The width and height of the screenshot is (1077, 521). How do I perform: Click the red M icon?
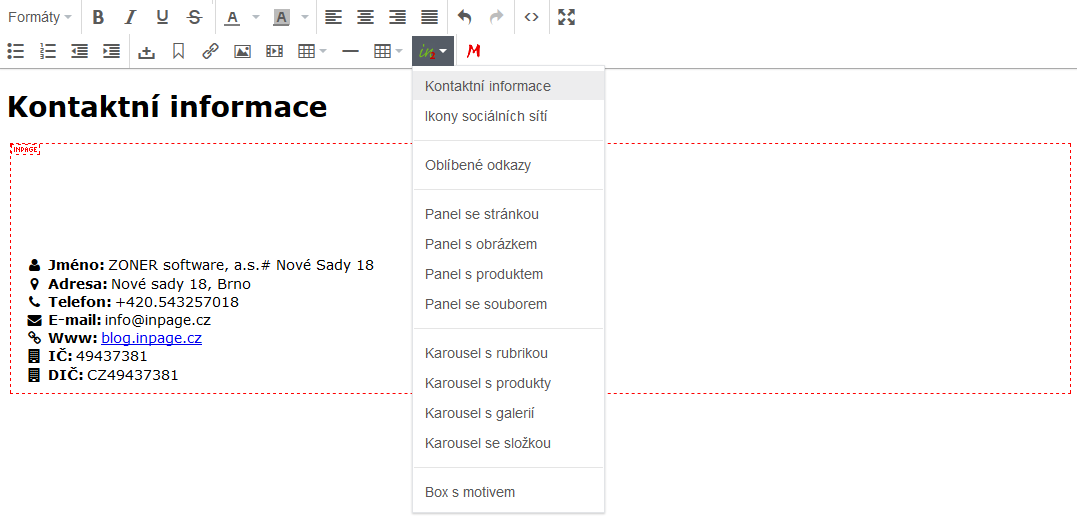(474, 51)
